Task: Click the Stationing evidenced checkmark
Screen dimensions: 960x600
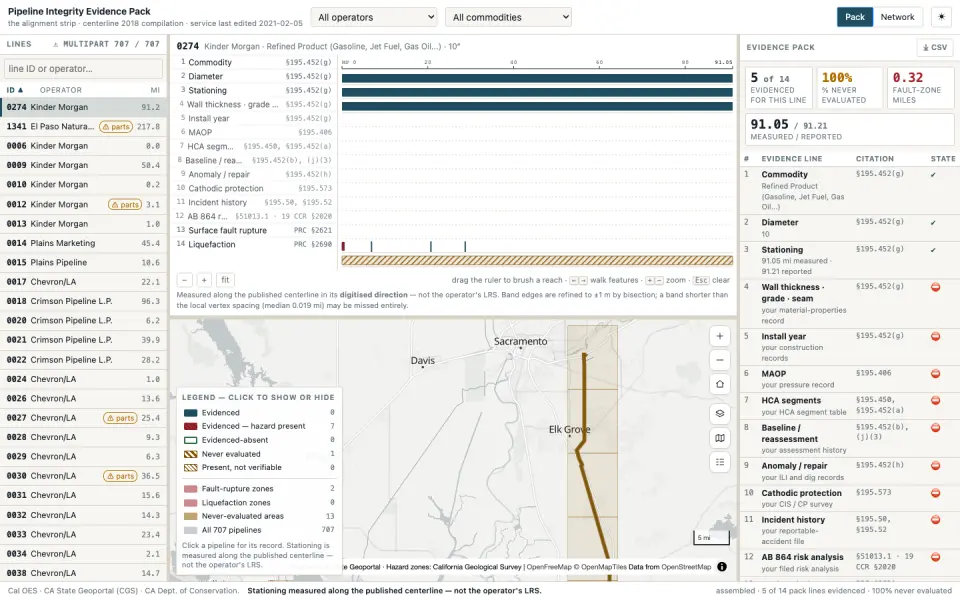Action: pyautogui.click(x=933, y=250)
